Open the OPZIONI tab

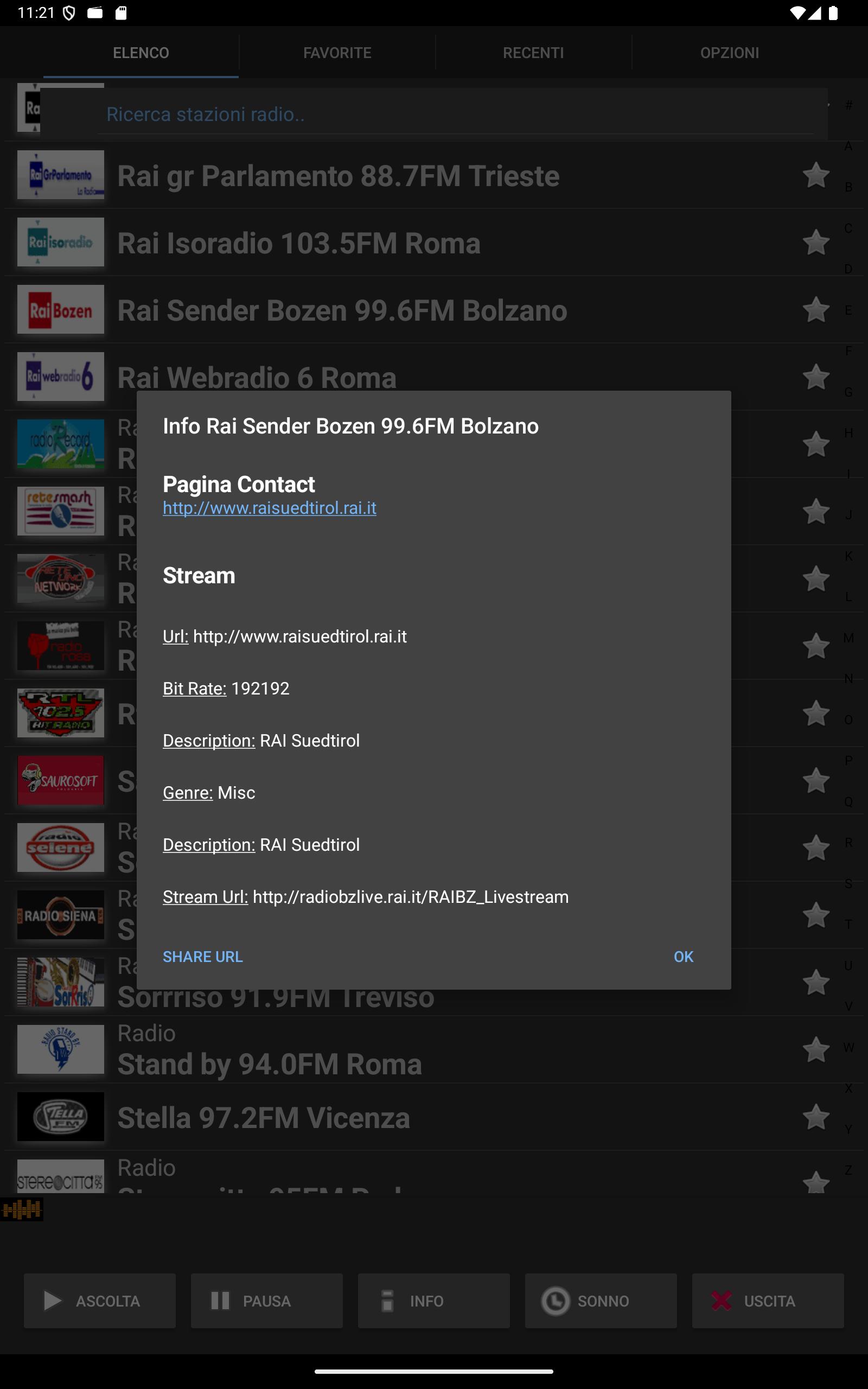pyautogui.click(x=730, y=53)
